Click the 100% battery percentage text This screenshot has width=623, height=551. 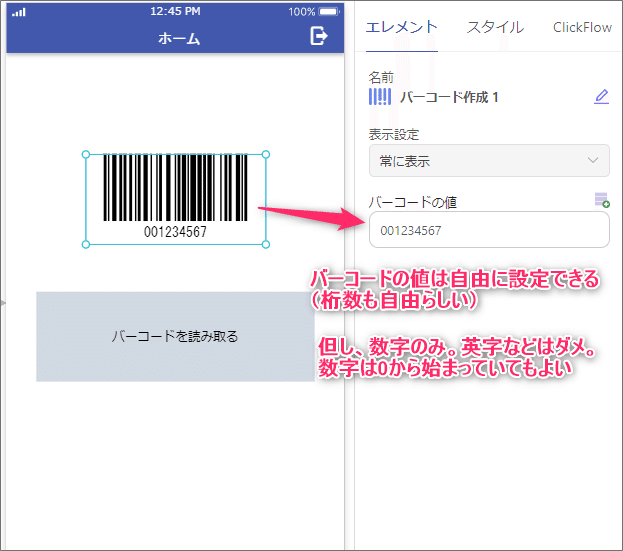(302, 12)
